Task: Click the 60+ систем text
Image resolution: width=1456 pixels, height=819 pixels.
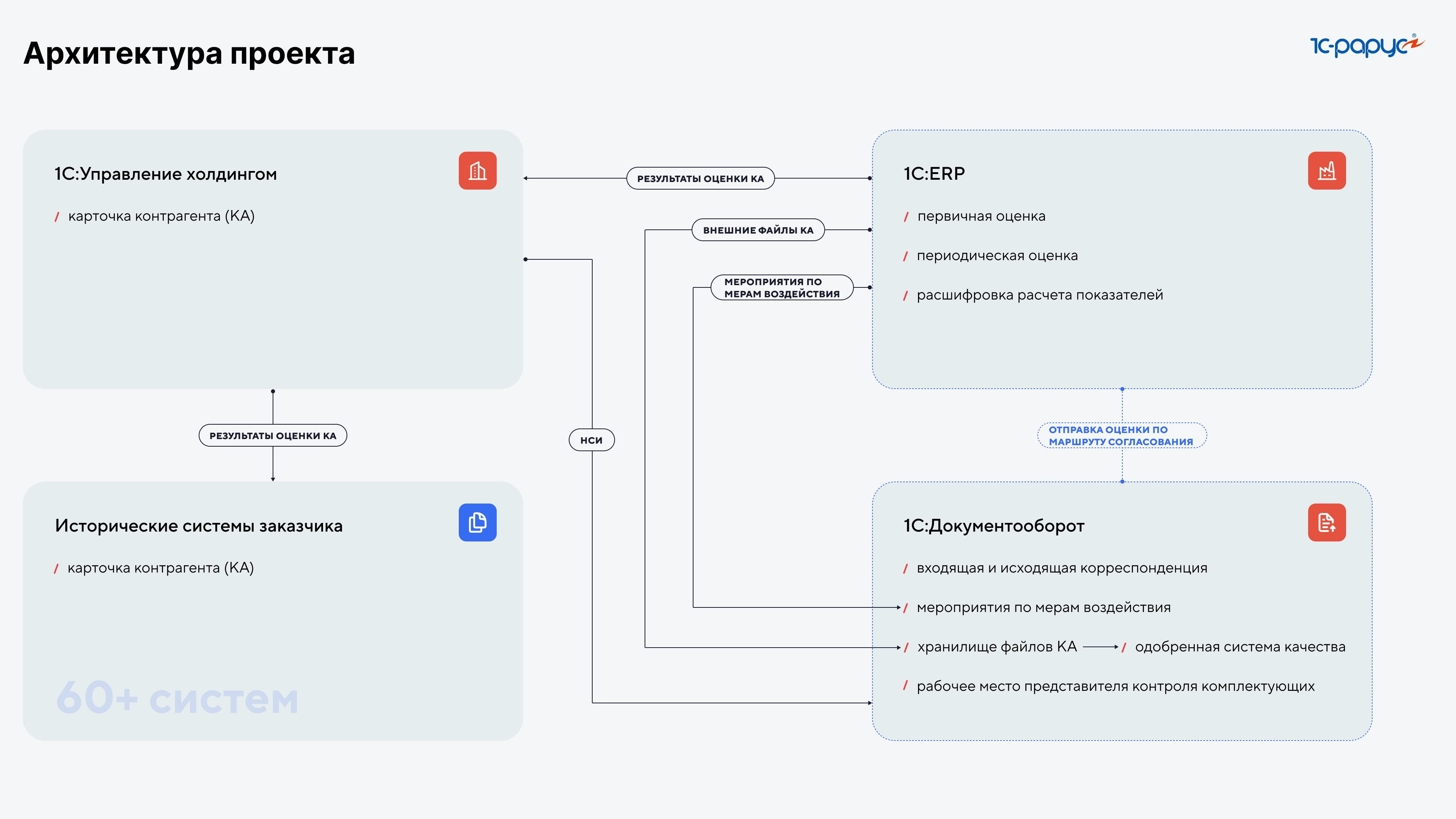Action: (177, 698)
